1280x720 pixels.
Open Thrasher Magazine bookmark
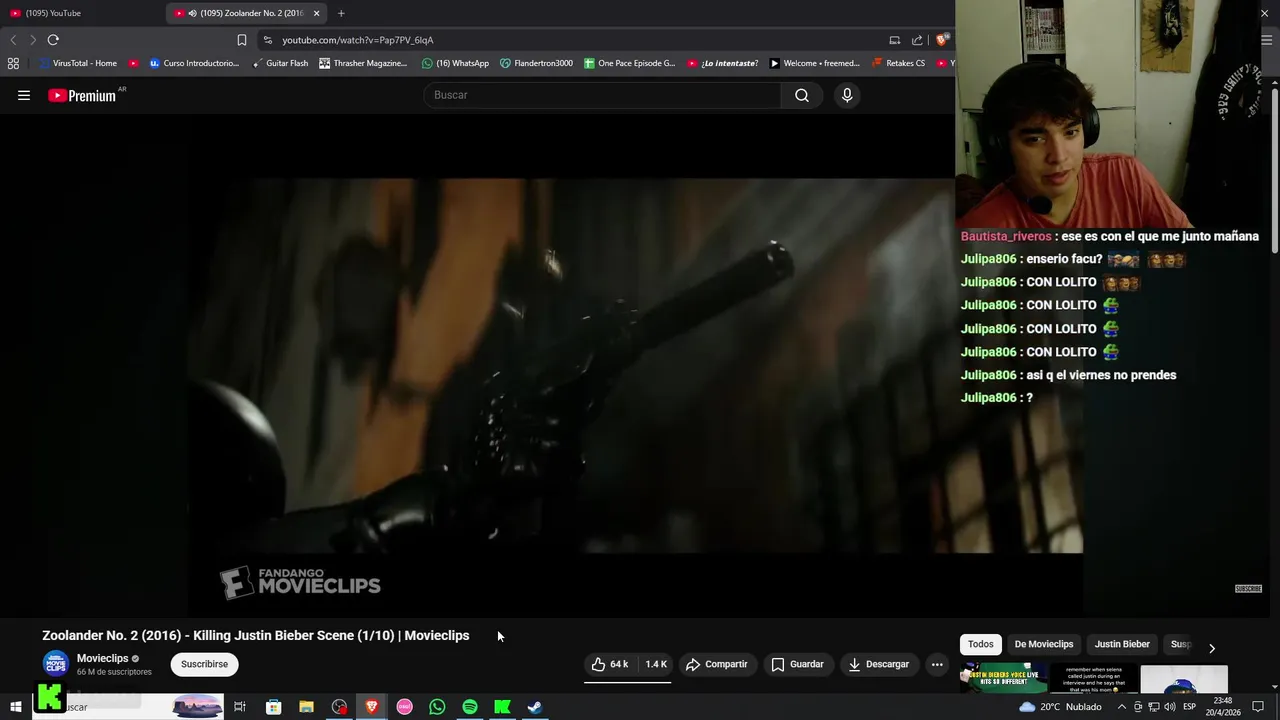pyautogui.click(x=363, y=63)
